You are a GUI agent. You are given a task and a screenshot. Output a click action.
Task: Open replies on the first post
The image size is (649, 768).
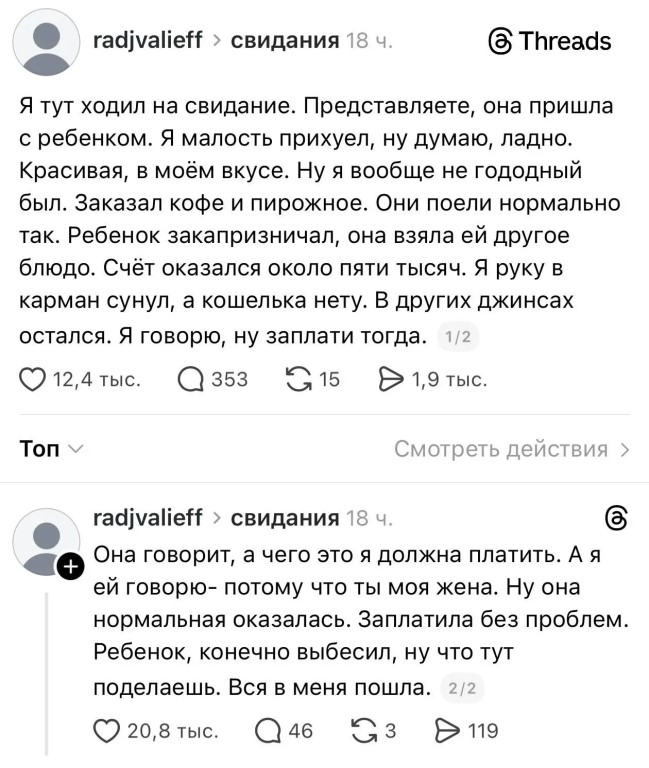click(x=190, y=379)
